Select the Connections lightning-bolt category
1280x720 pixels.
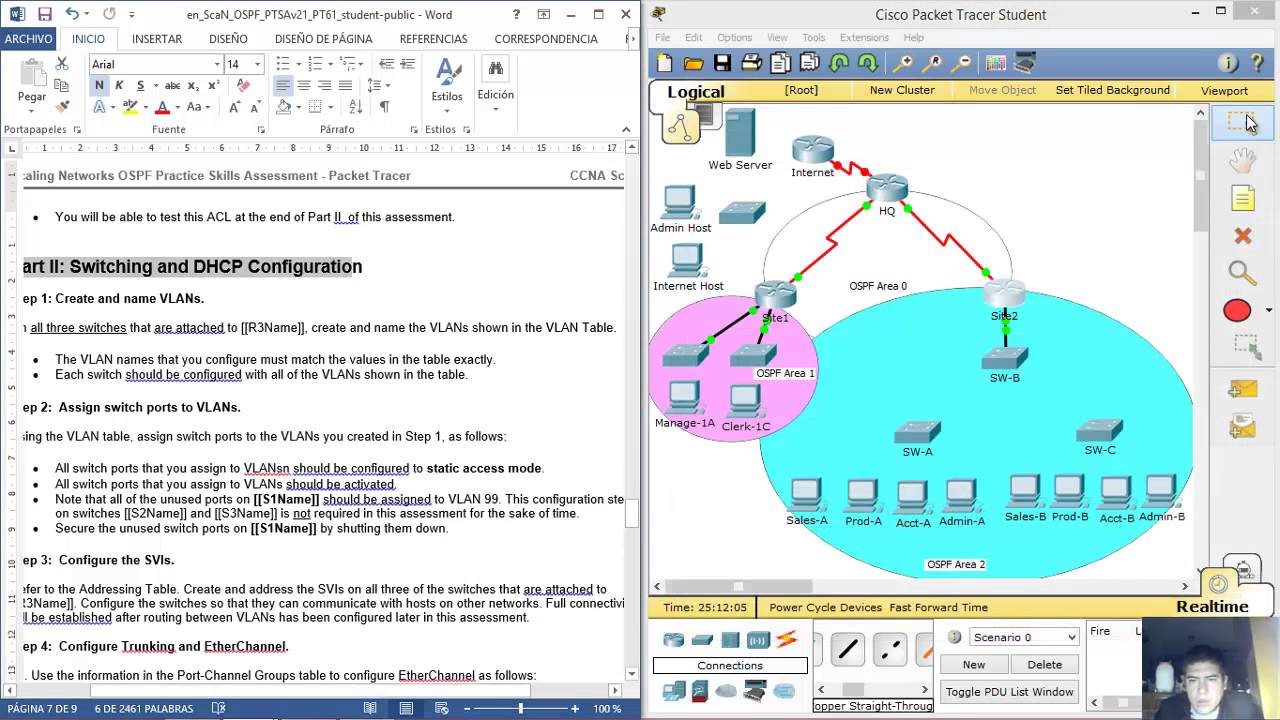point(787,640)
